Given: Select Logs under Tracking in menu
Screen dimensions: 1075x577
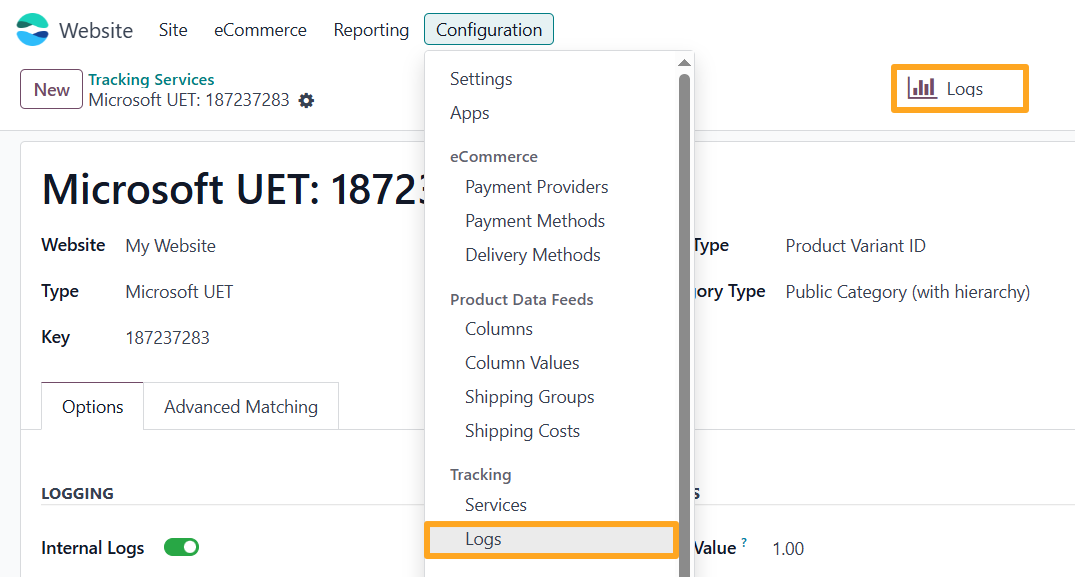Looking at the screenshot, I should pos(483,539).
